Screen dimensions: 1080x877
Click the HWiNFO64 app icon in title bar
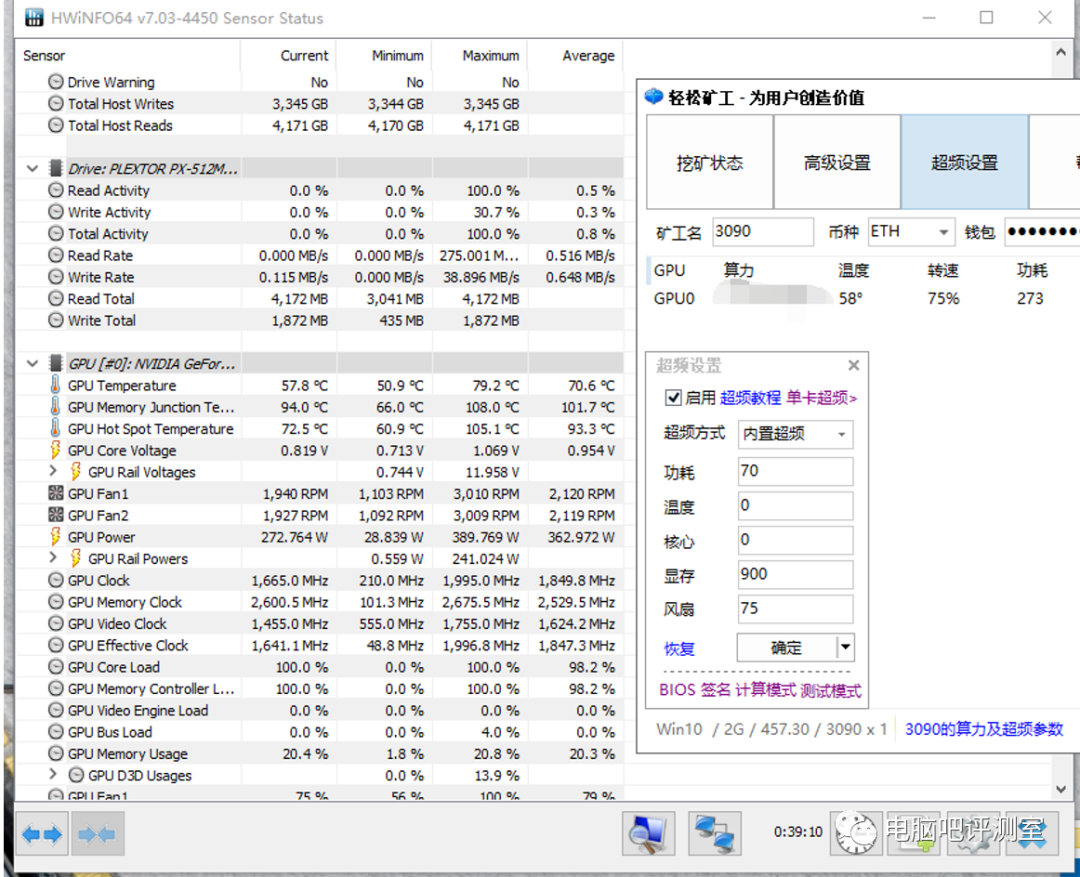(x=33, y=17)
